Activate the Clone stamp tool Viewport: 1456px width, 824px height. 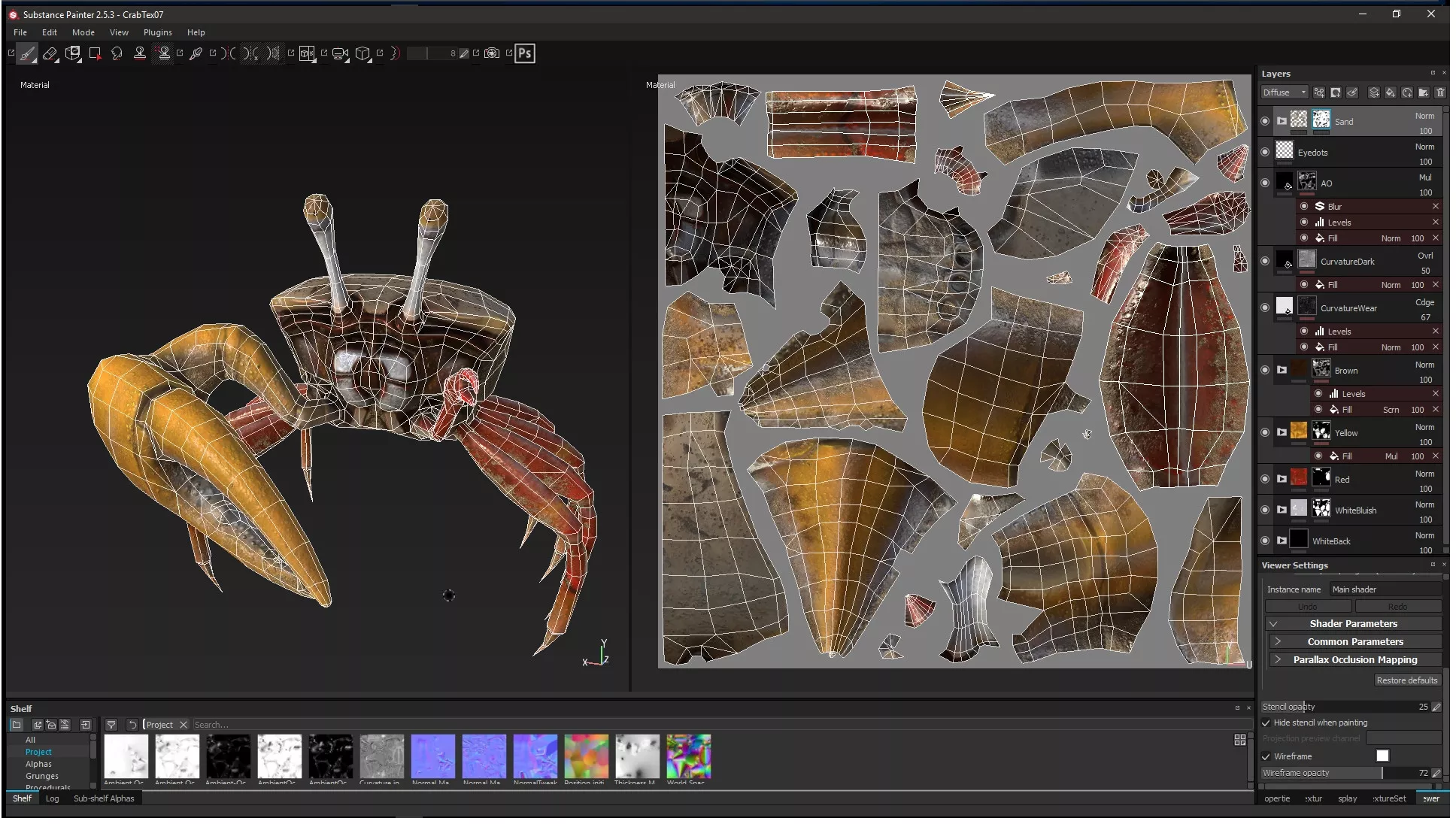point(140,53)
